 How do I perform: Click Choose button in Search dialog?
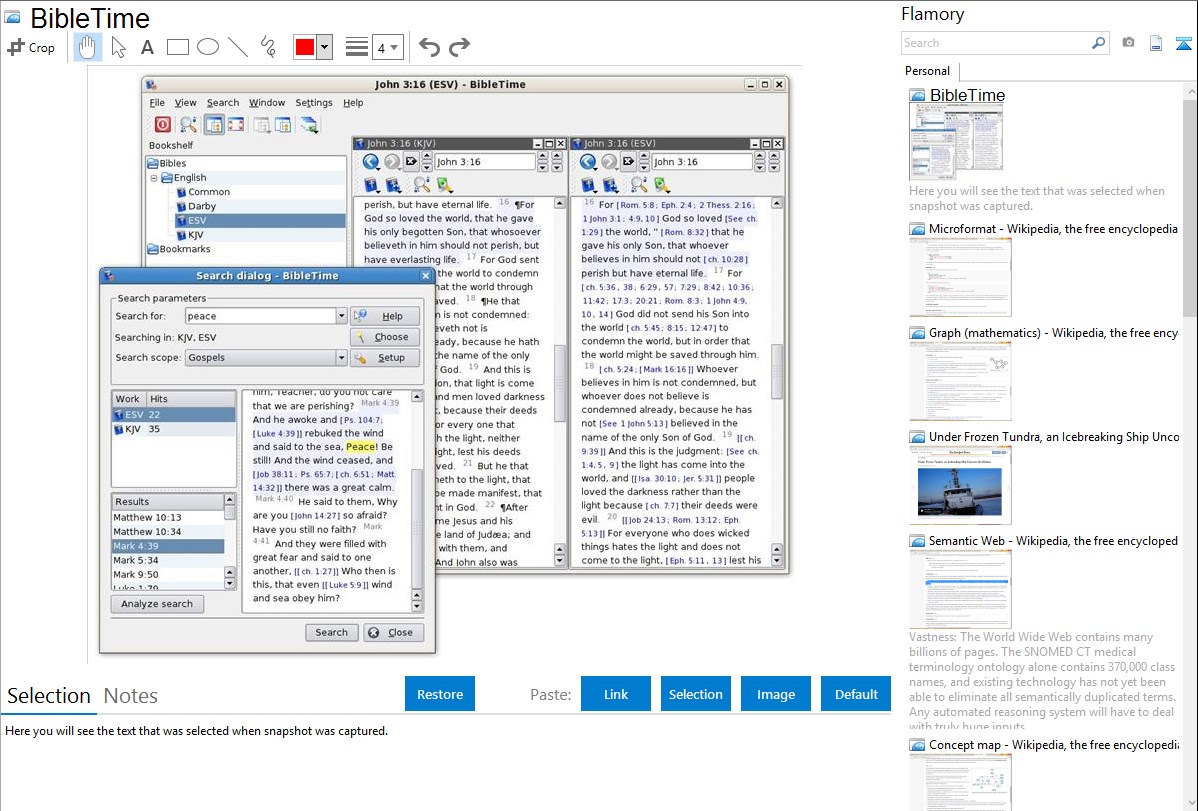point(385,337)
